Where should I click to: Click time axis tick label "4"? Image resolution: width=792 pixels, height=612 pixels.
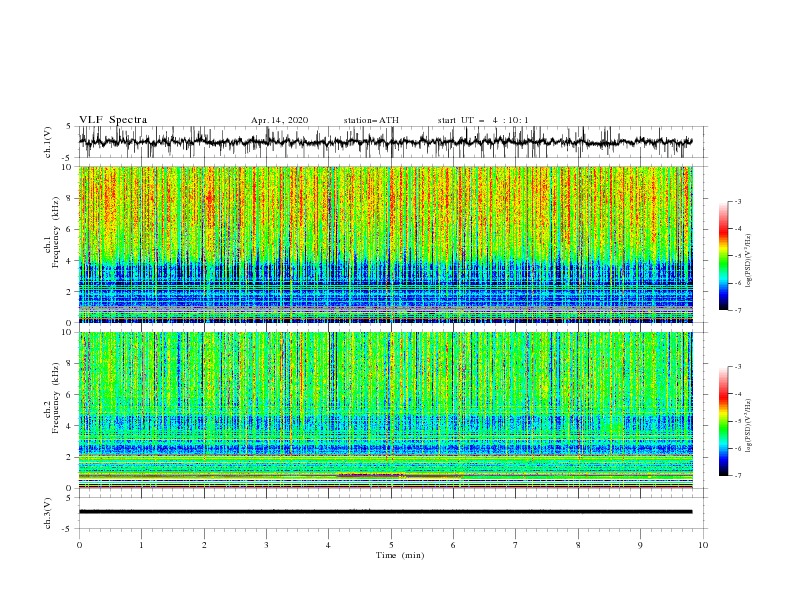(328, 545)
